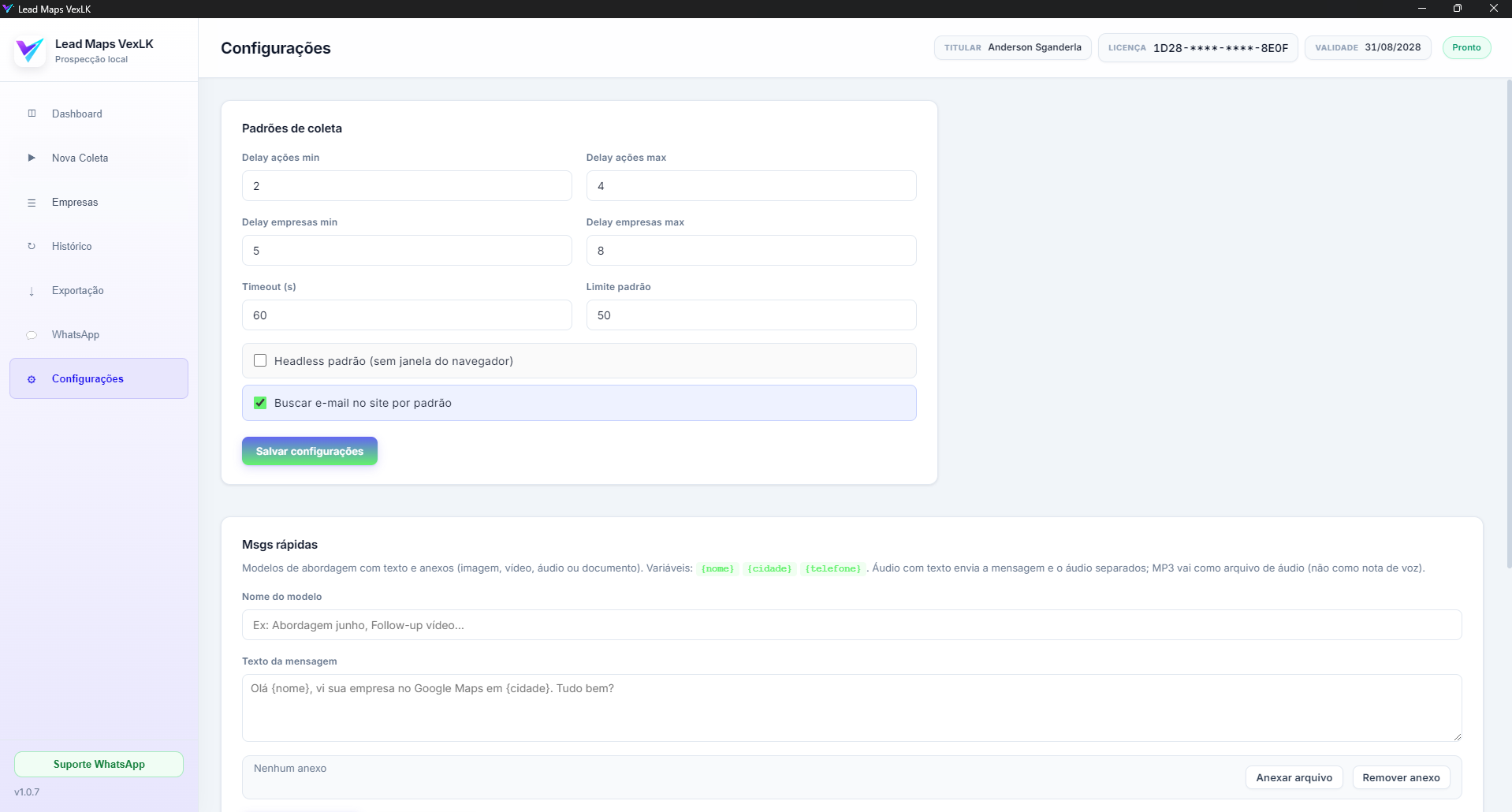Click the Anexar arquivo button
Image resolution: width=1512 pixels, height=812 pixels.
pyautogui.click(x=1294, y=777)
